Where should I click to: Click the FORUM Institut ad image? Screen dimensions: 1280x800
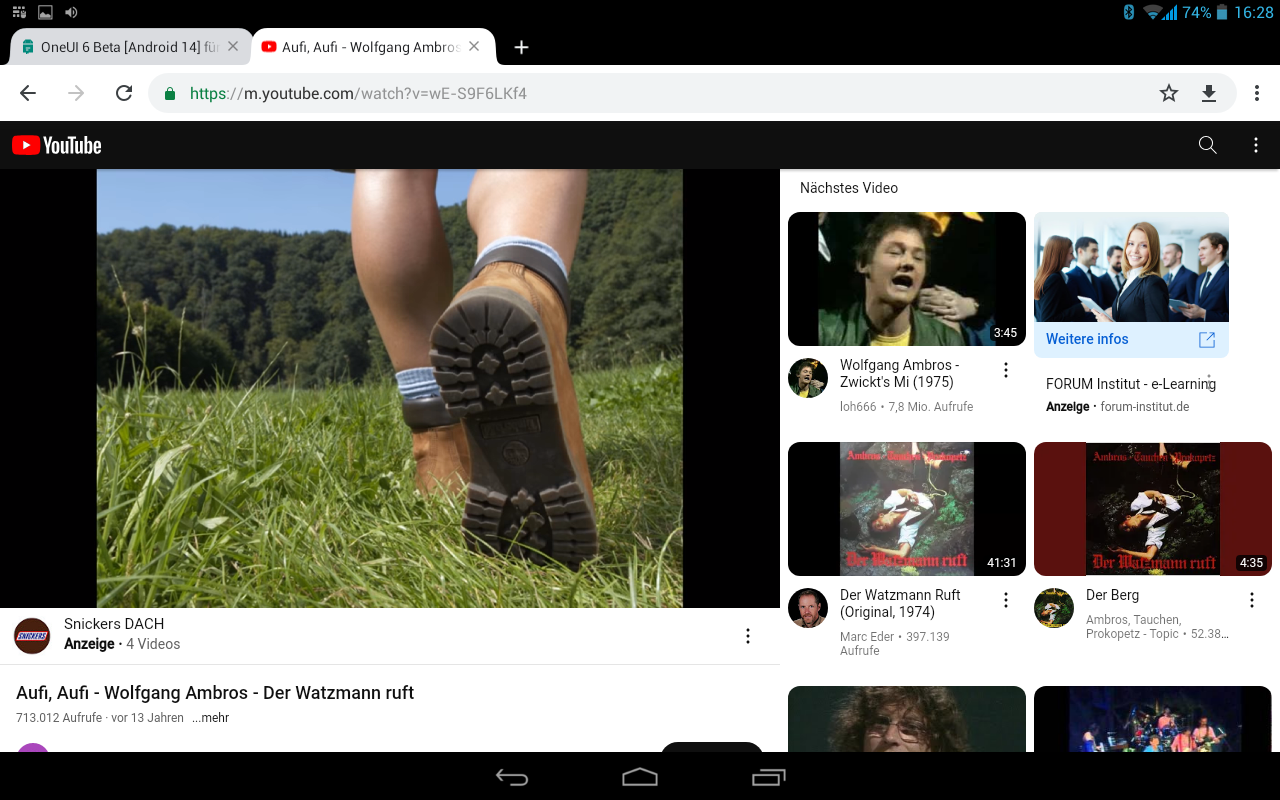[1131, 267]
